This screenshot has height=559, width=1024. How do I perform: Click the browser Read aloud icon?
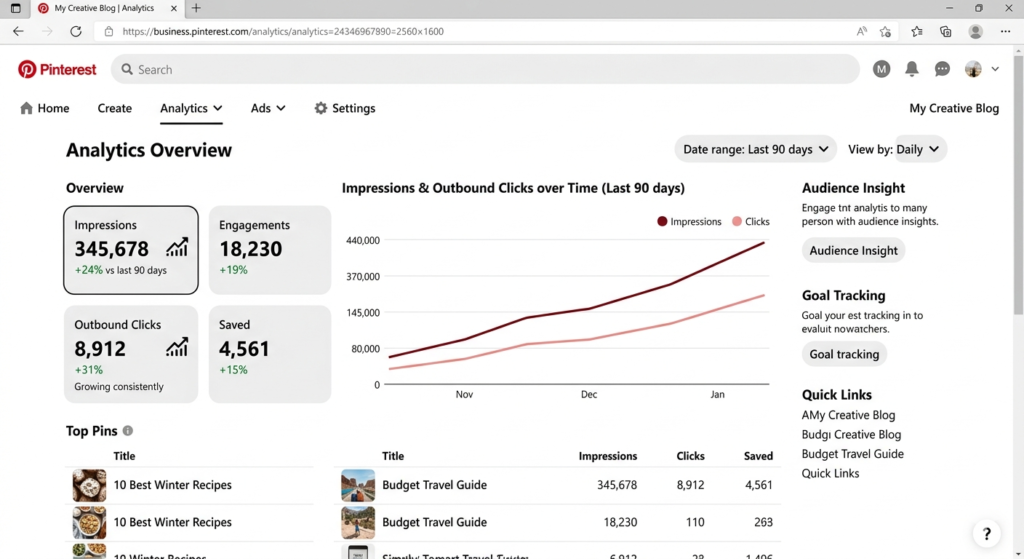click(x=861, y=31)
